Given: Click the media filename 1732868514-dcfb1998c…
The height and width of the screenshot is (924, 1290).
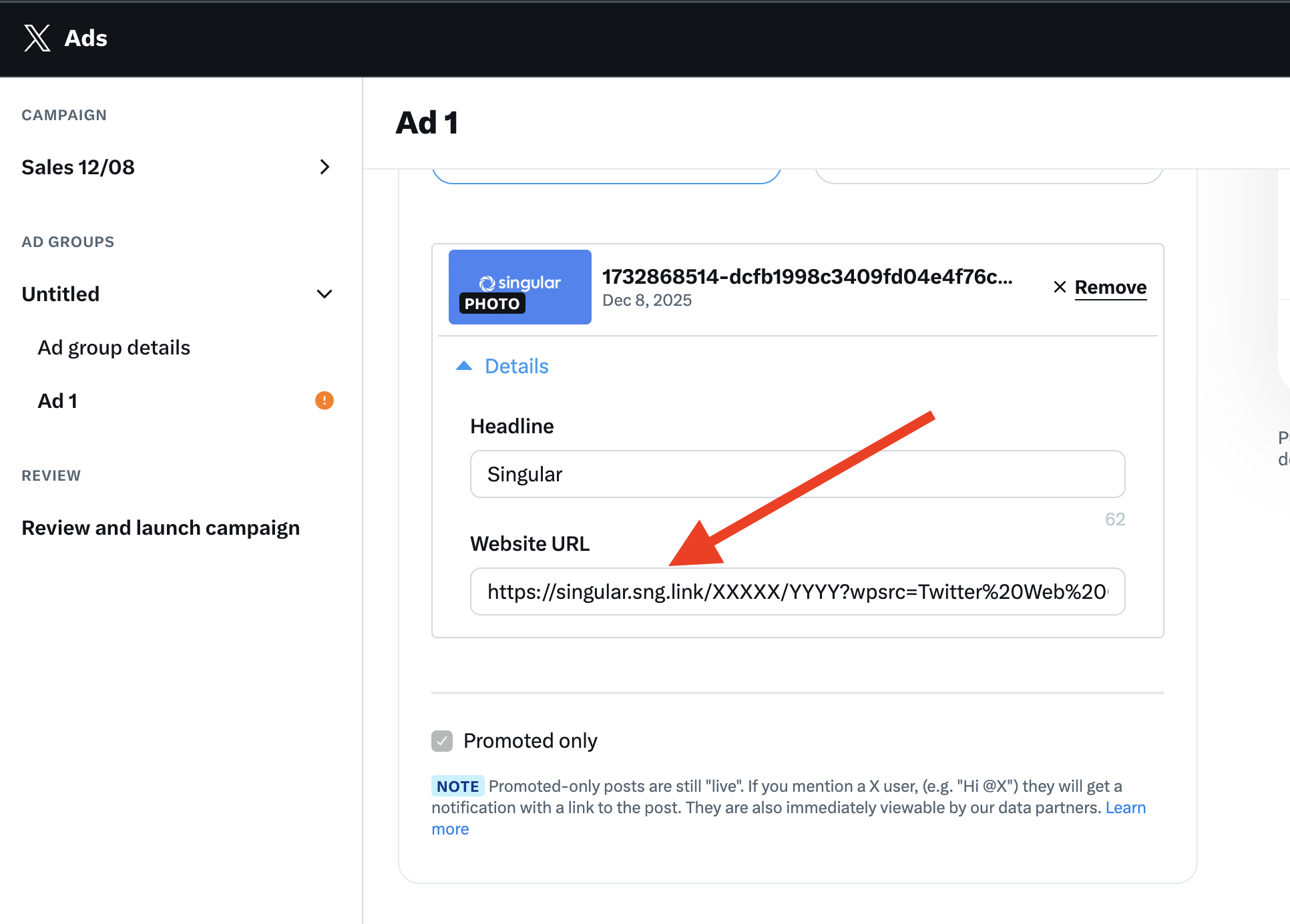Looking at the screenshot, I should point(807,276).
